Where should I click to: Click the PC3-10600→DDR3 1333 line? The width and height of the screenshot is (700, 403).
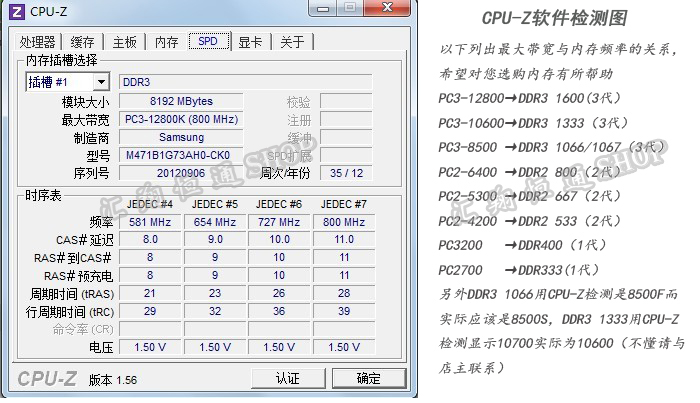coord(533,123)
